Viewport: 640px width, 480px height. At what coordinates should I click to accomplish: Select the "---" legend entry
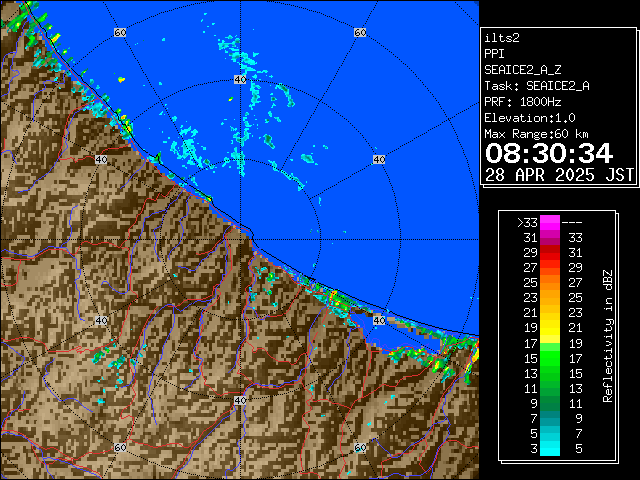click(x=572, y=223)
